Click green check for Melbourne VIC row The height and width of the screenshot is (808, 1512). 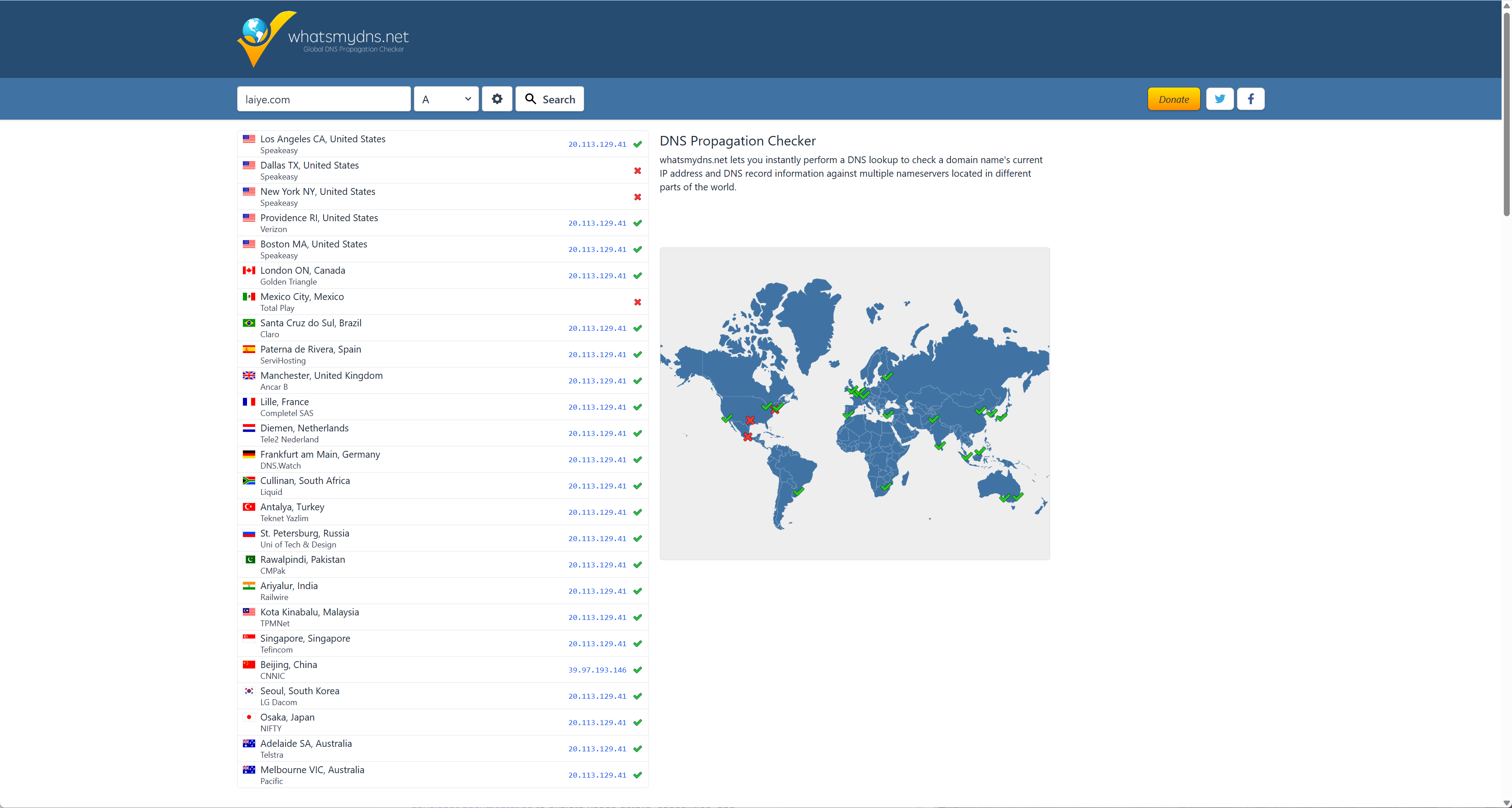[637, 775]
